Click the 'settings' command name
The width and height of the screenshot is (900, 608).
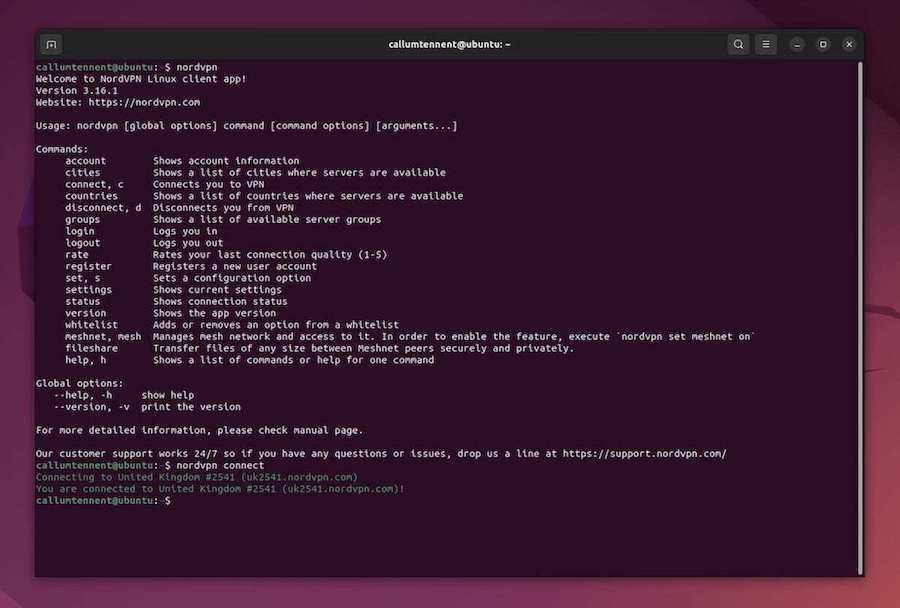coord(88,289)
